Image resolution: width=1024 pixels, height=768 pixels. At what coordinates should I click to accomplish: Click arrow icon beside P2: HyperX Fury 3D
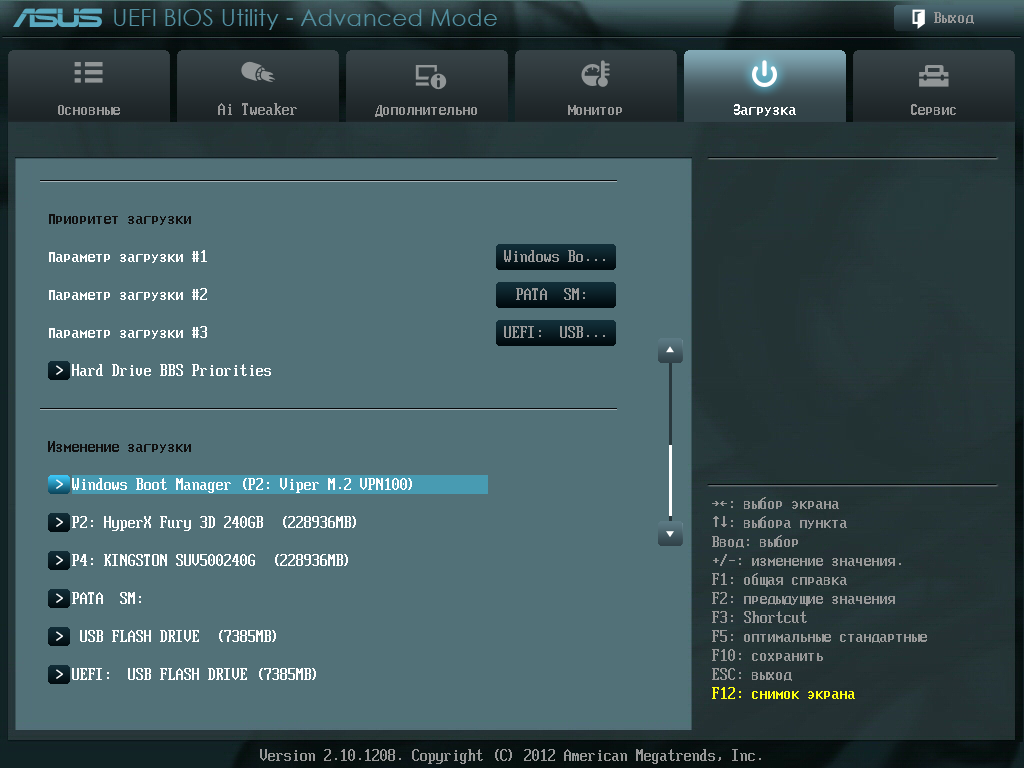tap(59, 522)
